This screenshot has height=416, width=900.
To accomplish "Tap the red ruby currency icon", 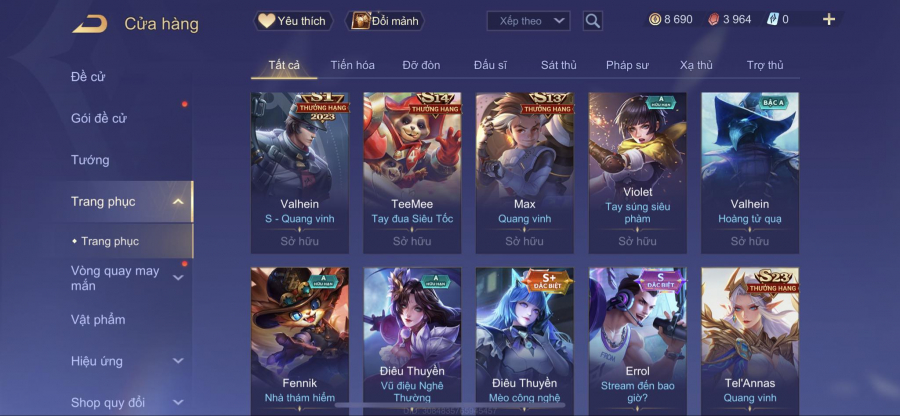I will (x=713, y=20).
